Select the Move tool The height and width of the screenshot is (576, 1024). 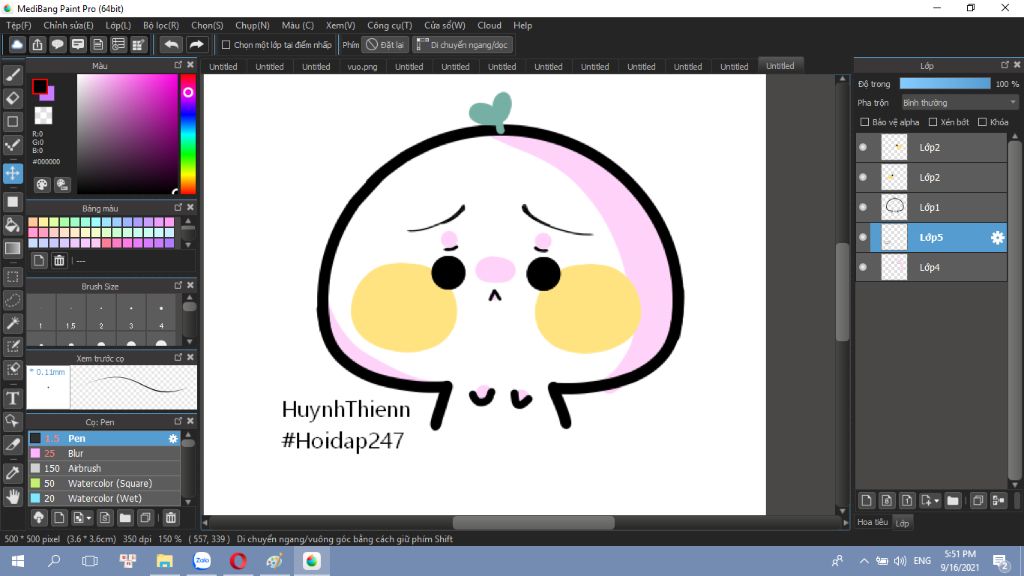(12, 173)
